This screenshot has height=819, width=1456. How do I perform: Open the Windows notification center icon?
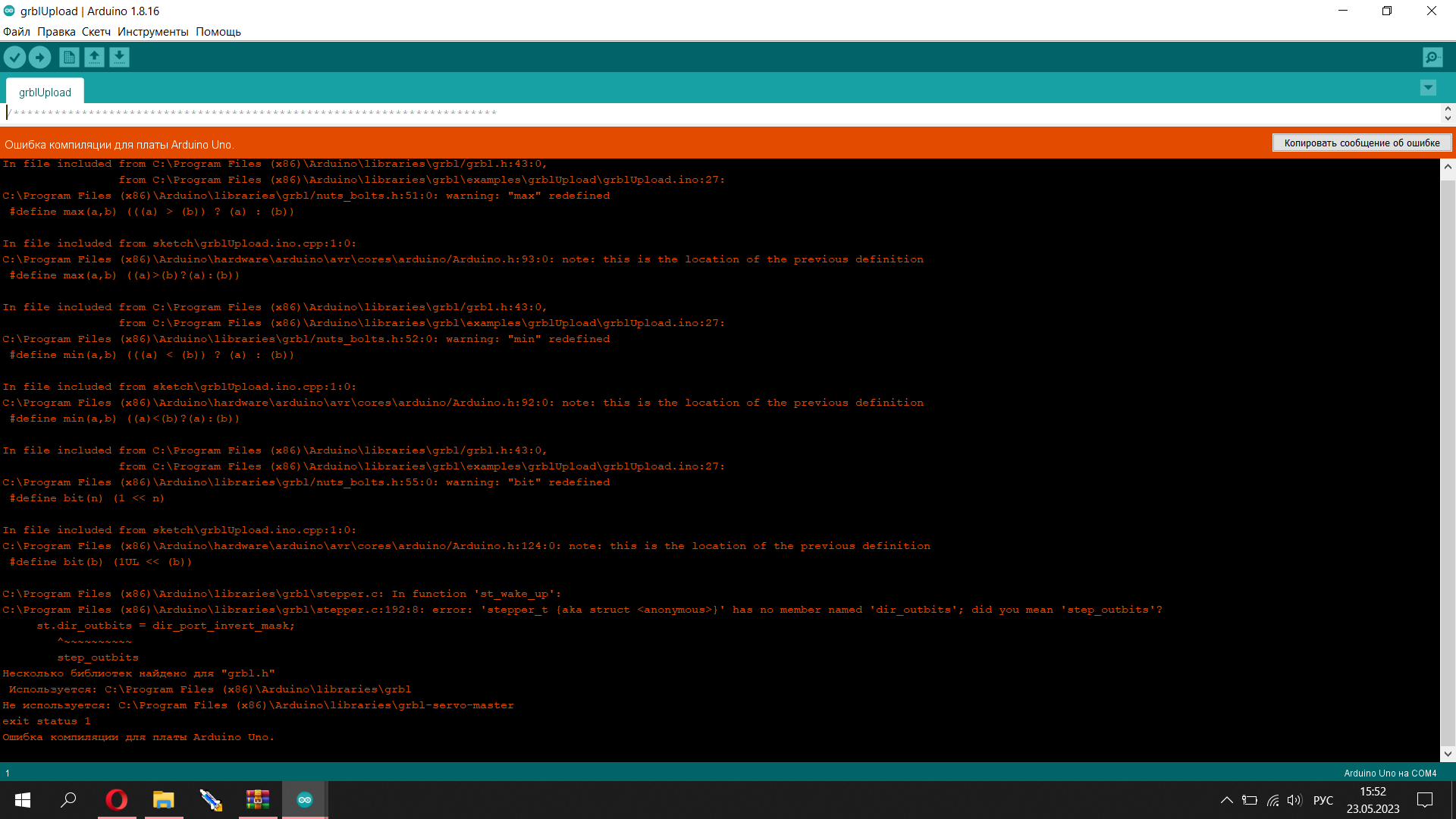click(1425, 800)
